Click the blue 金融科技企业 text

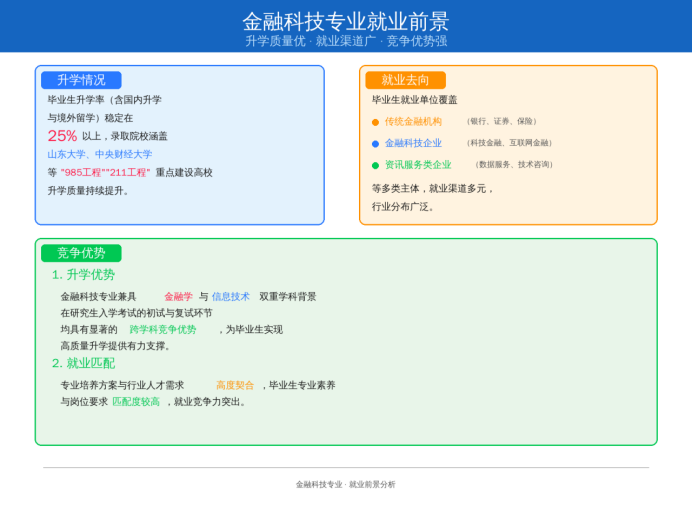tap(413, 143)
